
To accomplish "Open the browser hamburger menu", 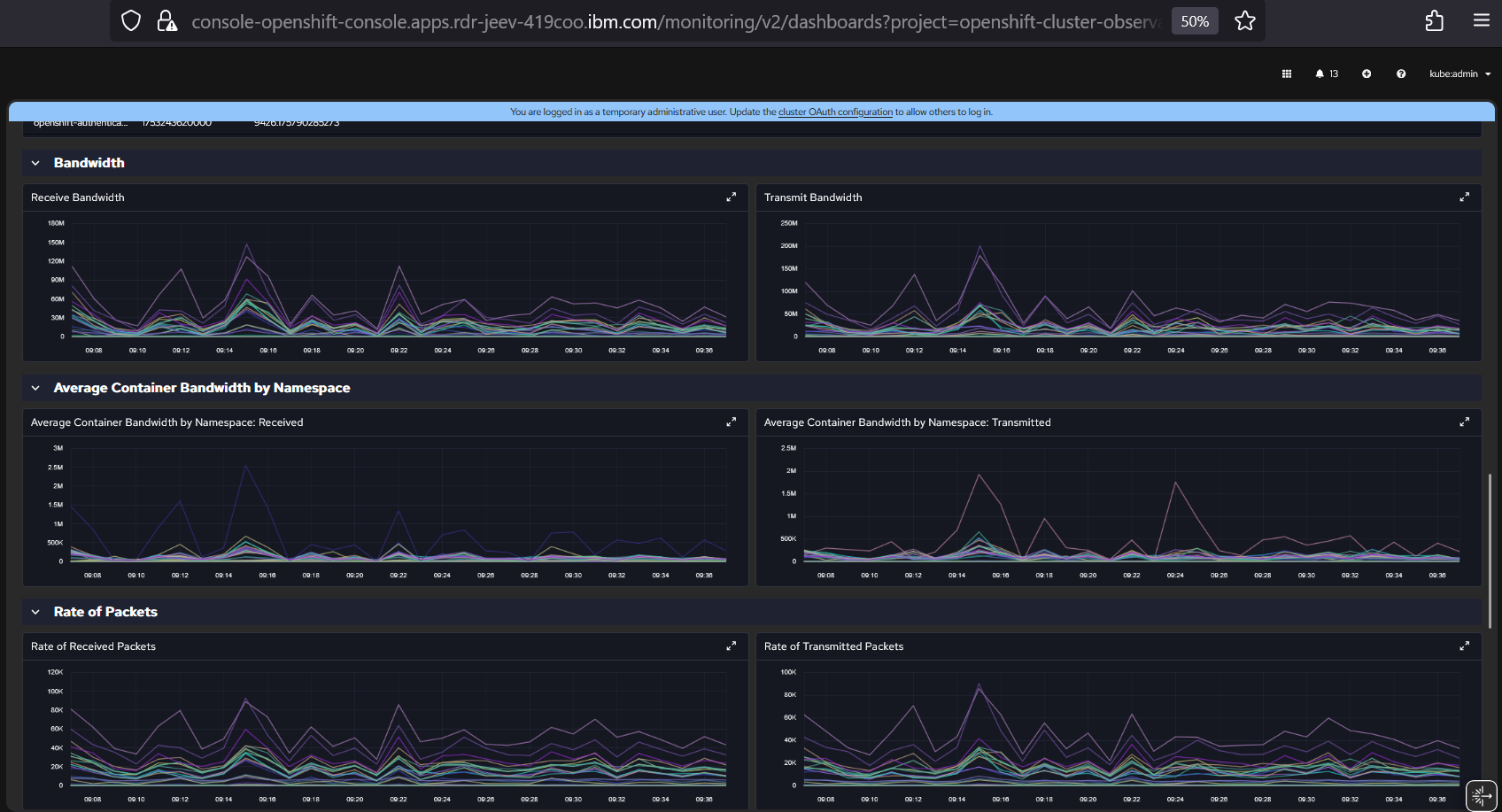I will [1482, 20].
